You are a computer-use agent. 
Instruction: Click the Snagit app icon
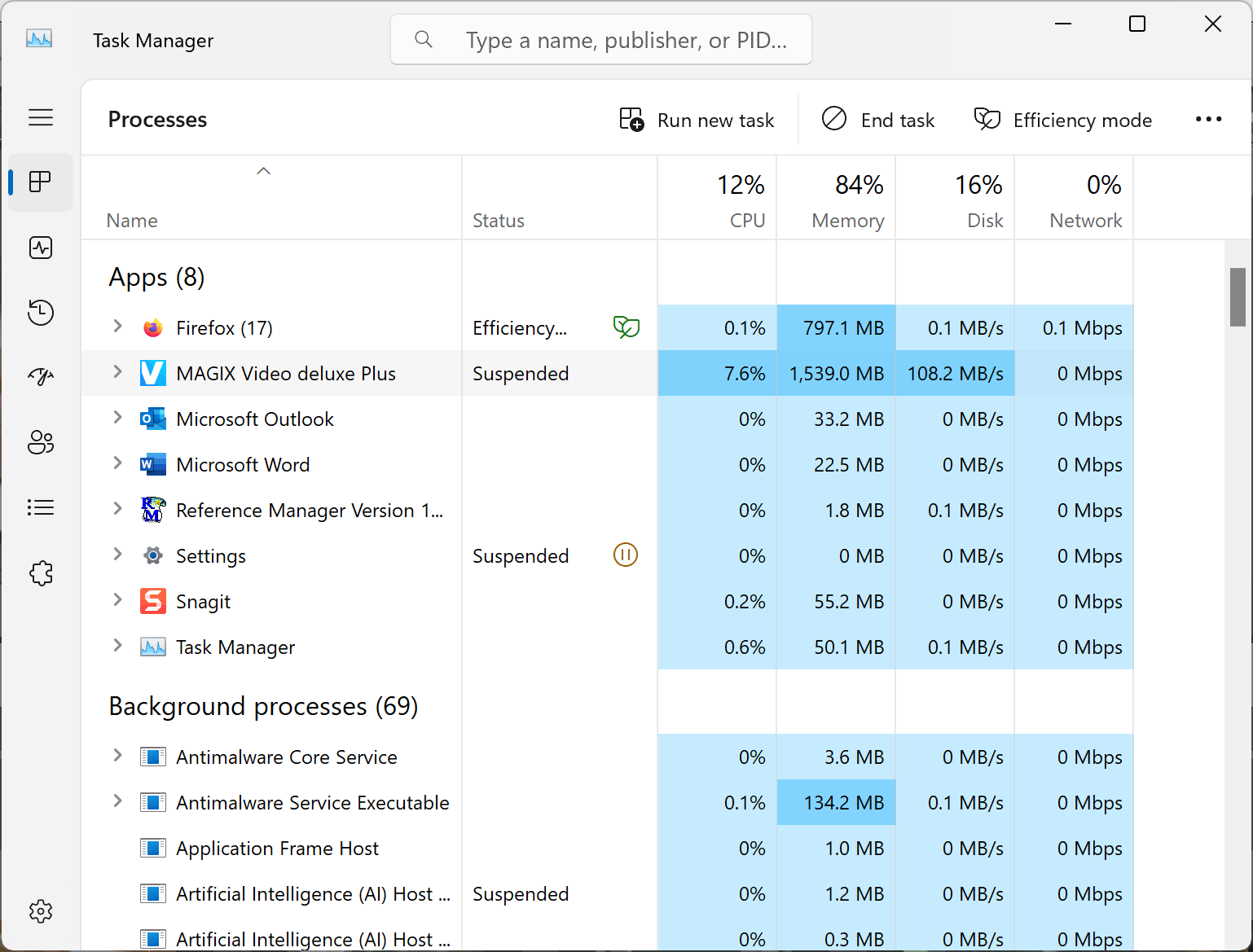[x=153, y=601]
